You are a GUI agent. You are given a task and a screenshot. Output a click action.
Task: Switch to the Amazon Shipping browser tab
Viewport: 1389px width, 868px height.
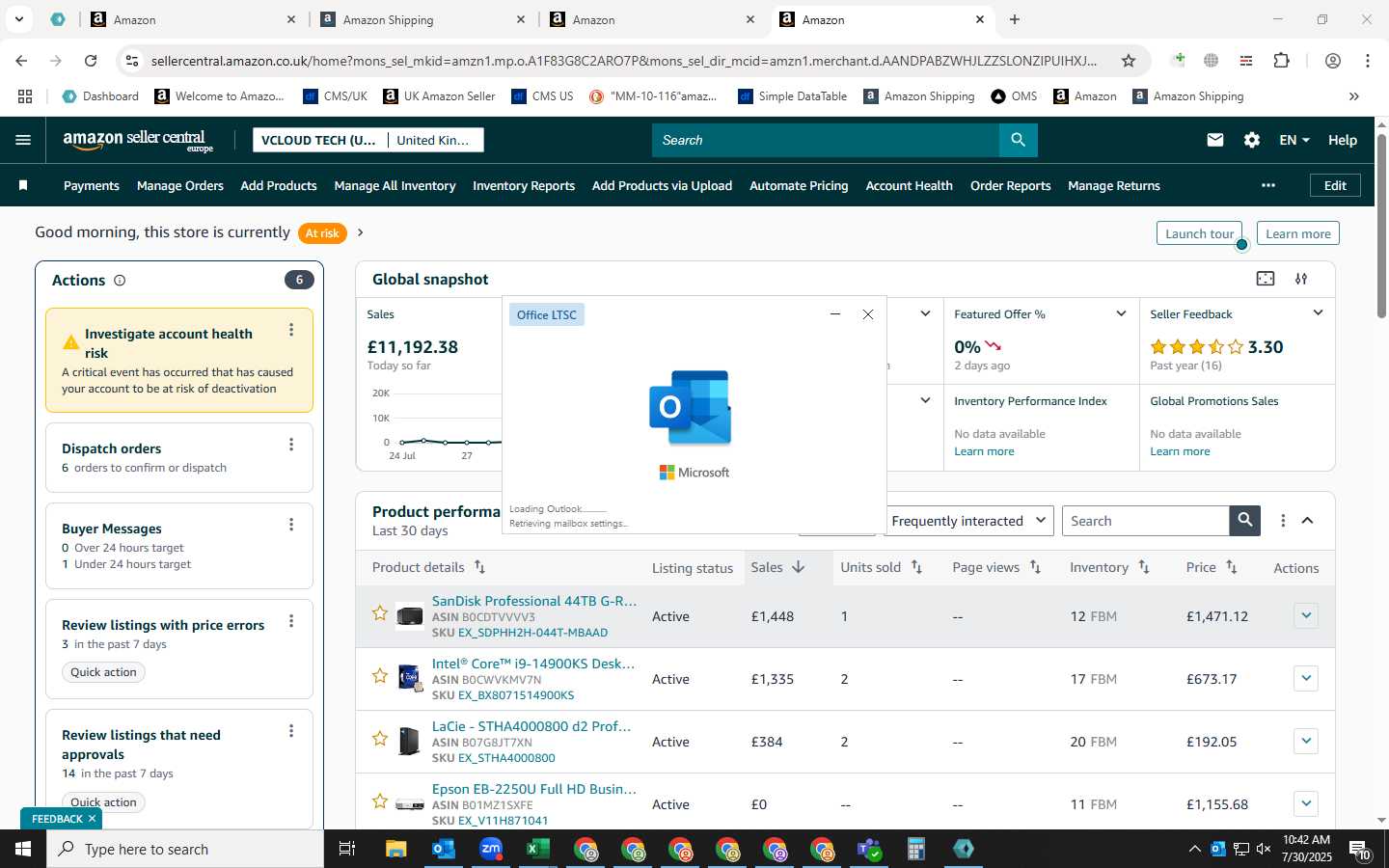[x=423, y=19]
